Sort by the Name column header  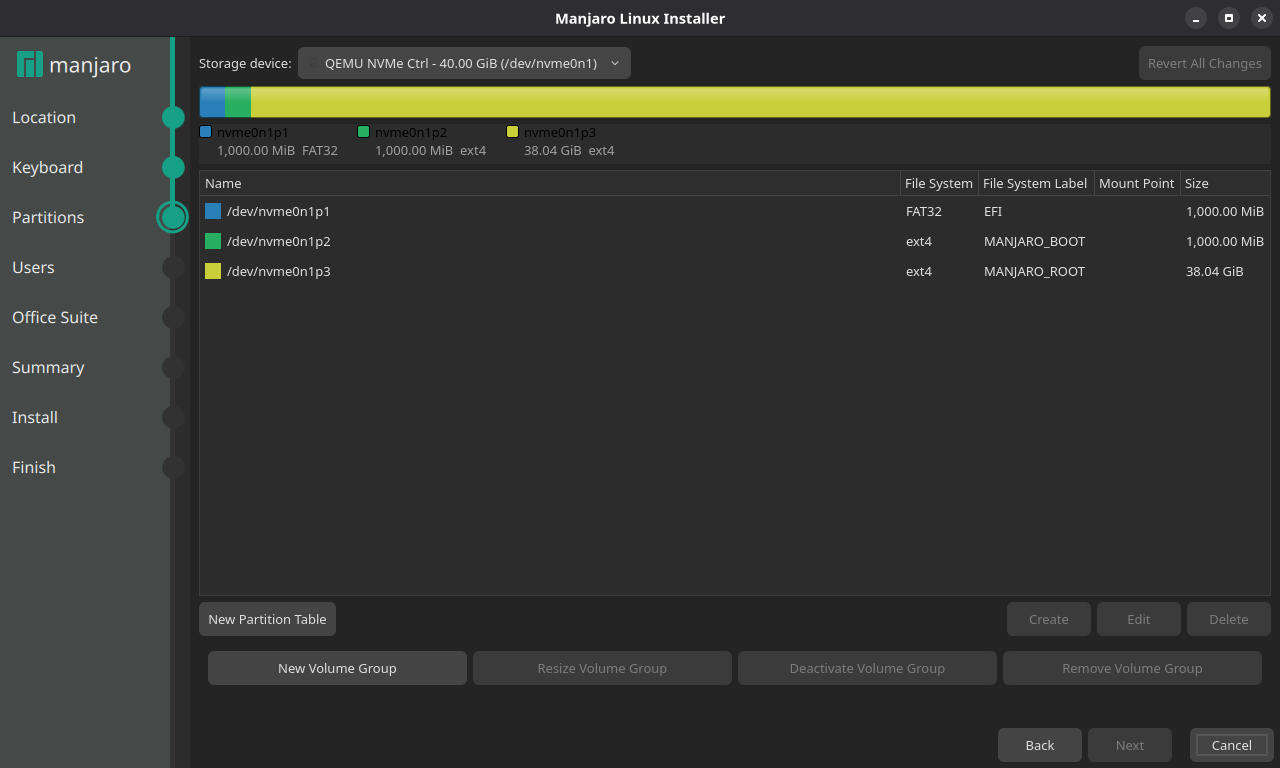tap(550, 184)
